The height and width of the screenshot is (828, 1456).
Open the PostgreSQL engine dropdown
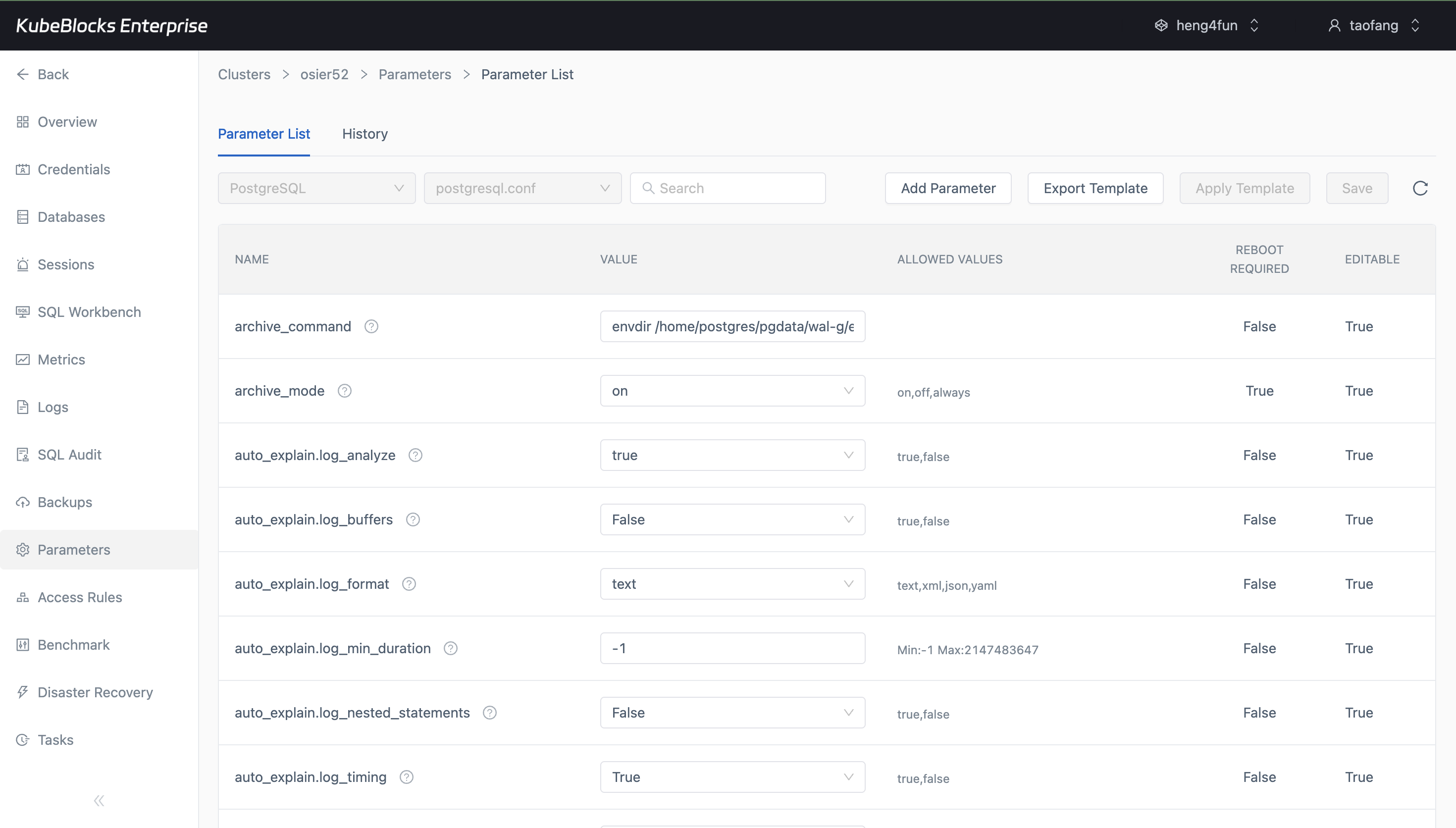coord(316,188)
